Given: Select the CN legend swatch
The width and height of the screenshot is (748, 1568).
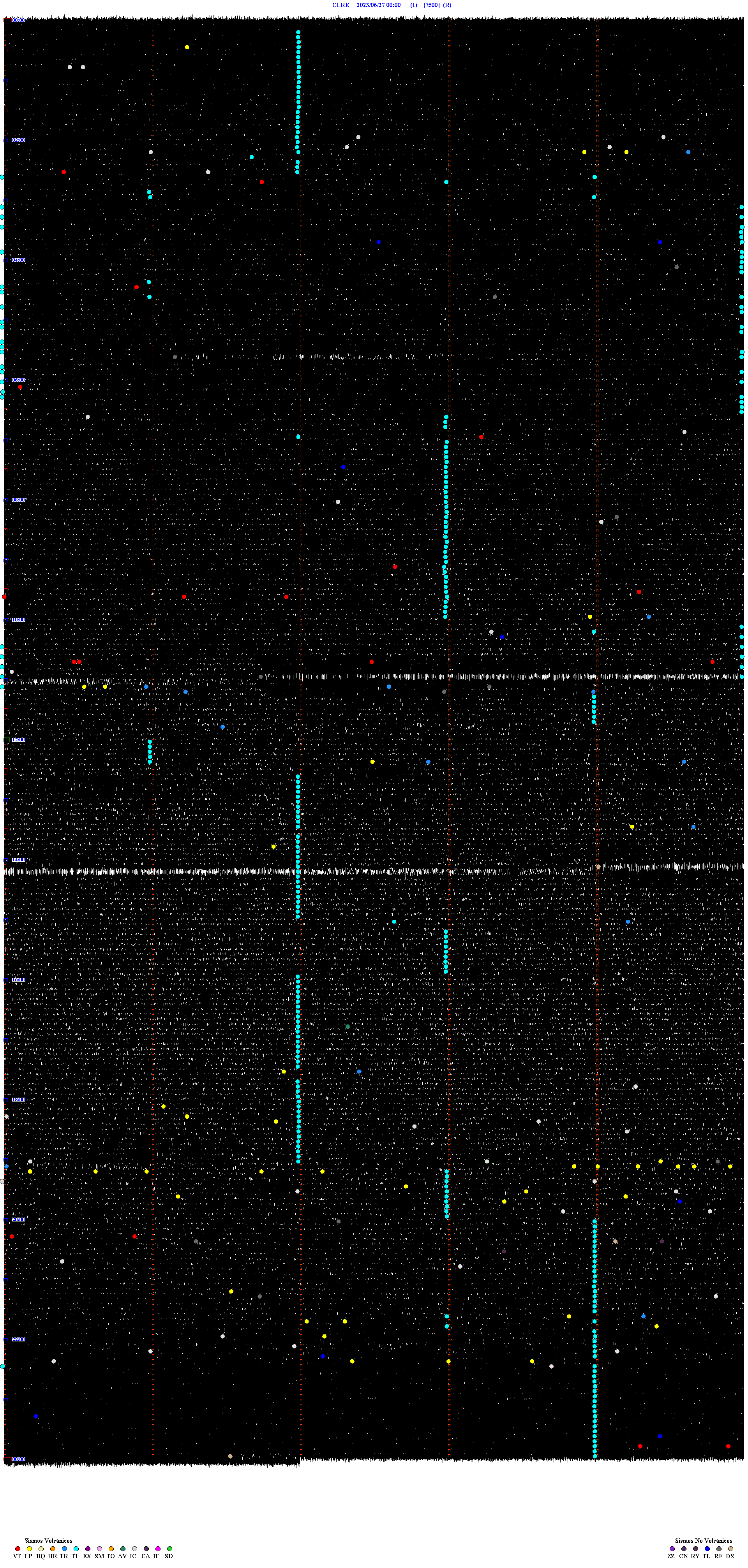Looking at the screenshot, I should [x=684, y=1549].
